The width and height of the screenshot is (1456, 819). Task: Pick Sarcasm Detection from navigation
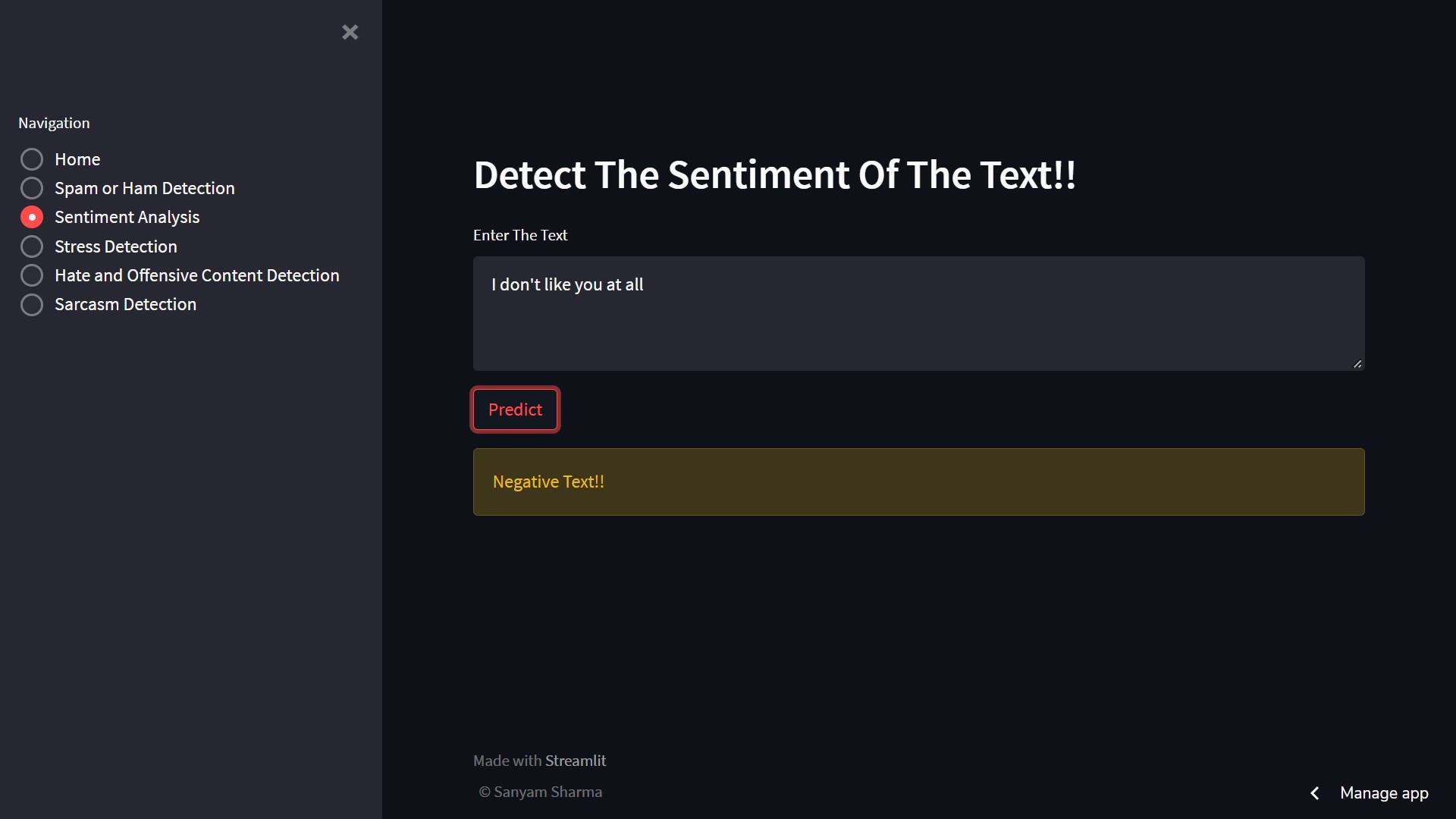coord(32,304)
